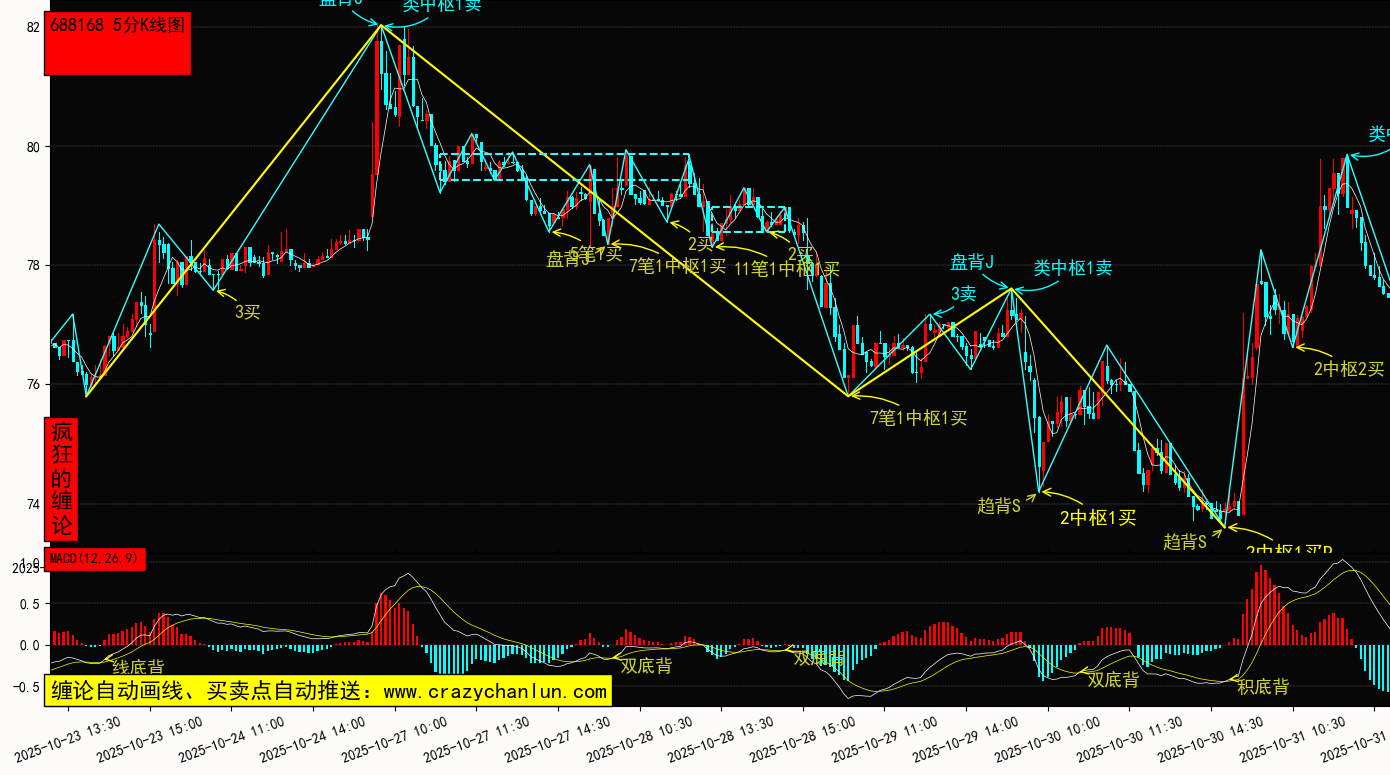This screenshot has height=775, width=1390.
Task: Select the 2中枢1买 label right of 趋背S
Action: click(1098, 517)
